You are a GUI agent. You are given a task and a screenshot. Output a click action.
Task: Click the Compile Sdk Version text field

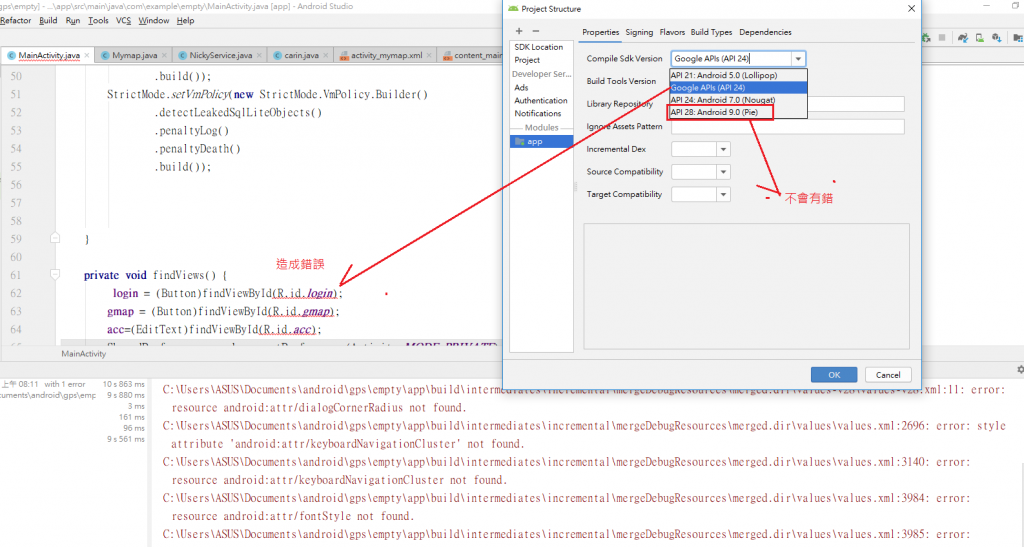731,59
